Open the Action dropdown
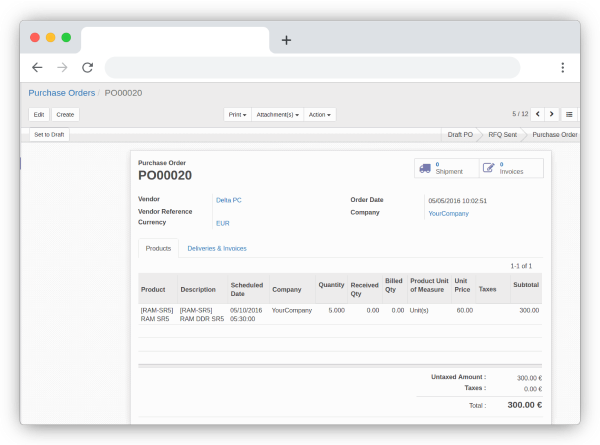Viewport: 600px width, 445px height. point(320,114)
